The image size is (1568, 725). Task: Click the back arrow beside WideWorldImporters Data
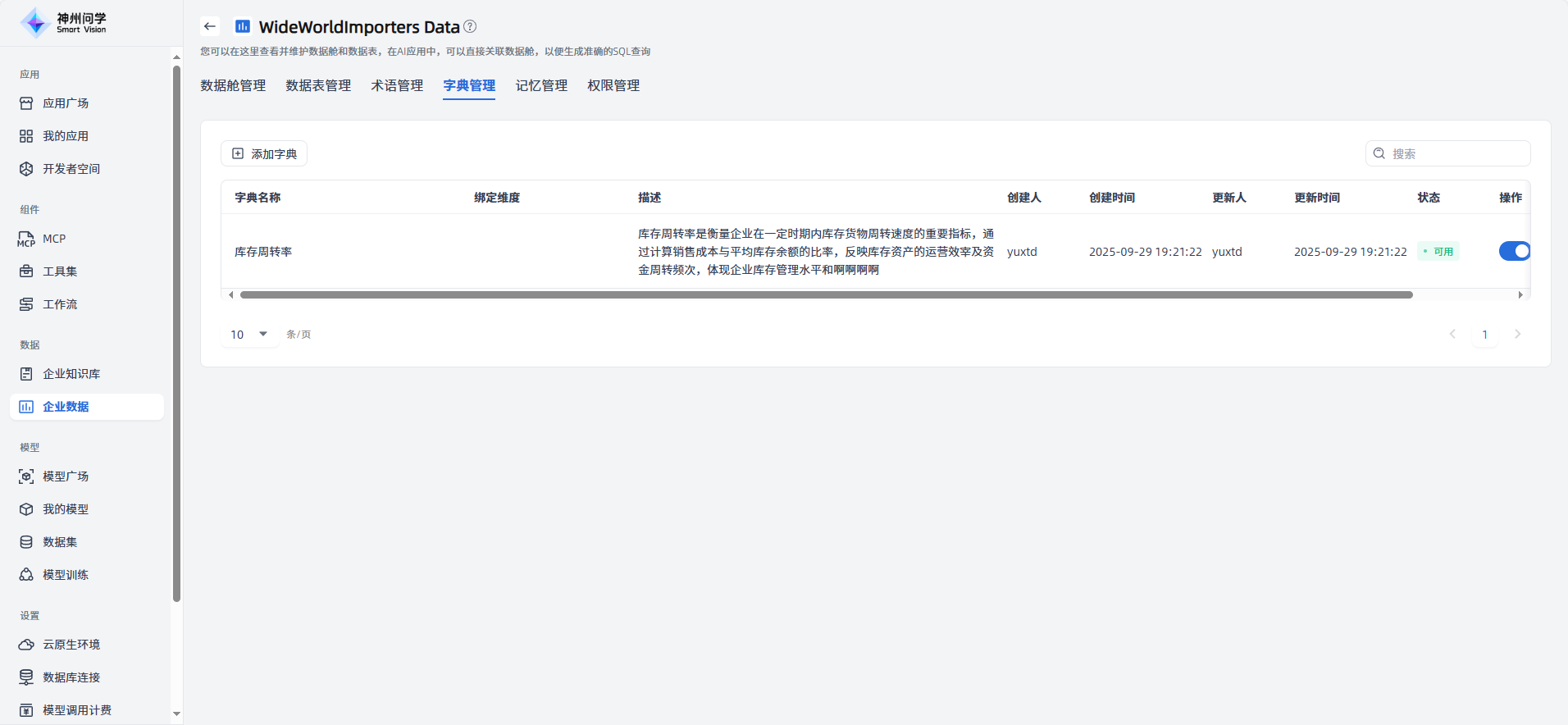[210, 26]
